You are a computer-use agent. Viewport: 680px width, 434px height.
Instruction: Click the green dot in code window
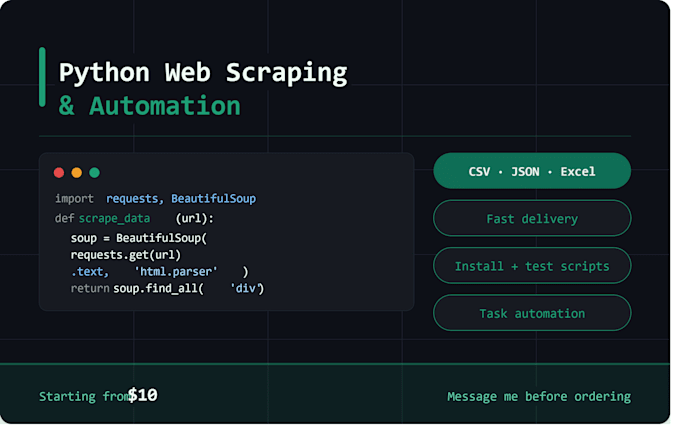[95, 173]
